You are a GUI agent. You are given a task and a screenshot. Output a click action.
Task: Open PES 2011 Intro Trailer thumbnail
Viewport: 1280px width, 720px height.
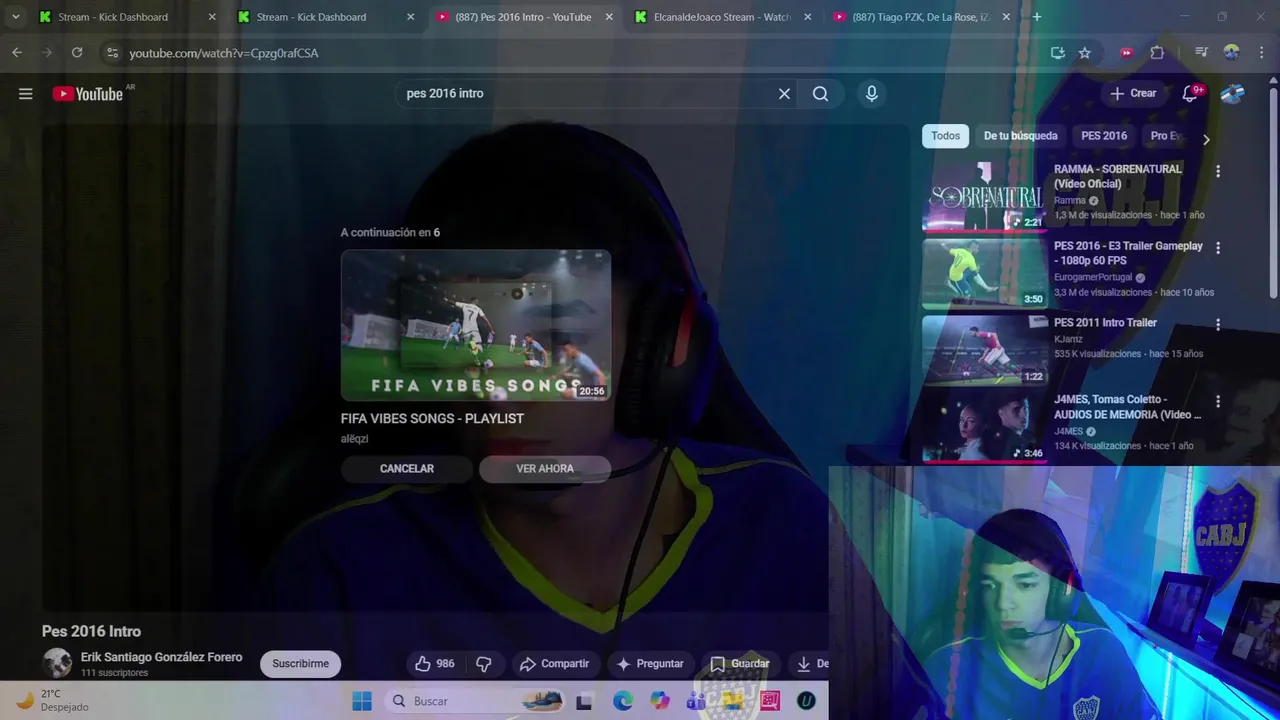pos(984,350)
